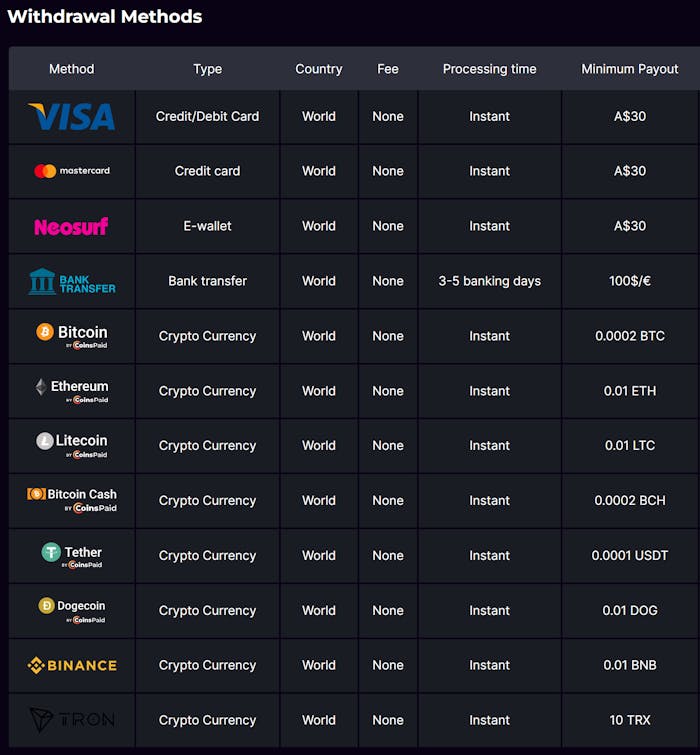This screenshot has height=755, width=700.
Task: Click World in the VISA row
Action: [x=319, y=117]
